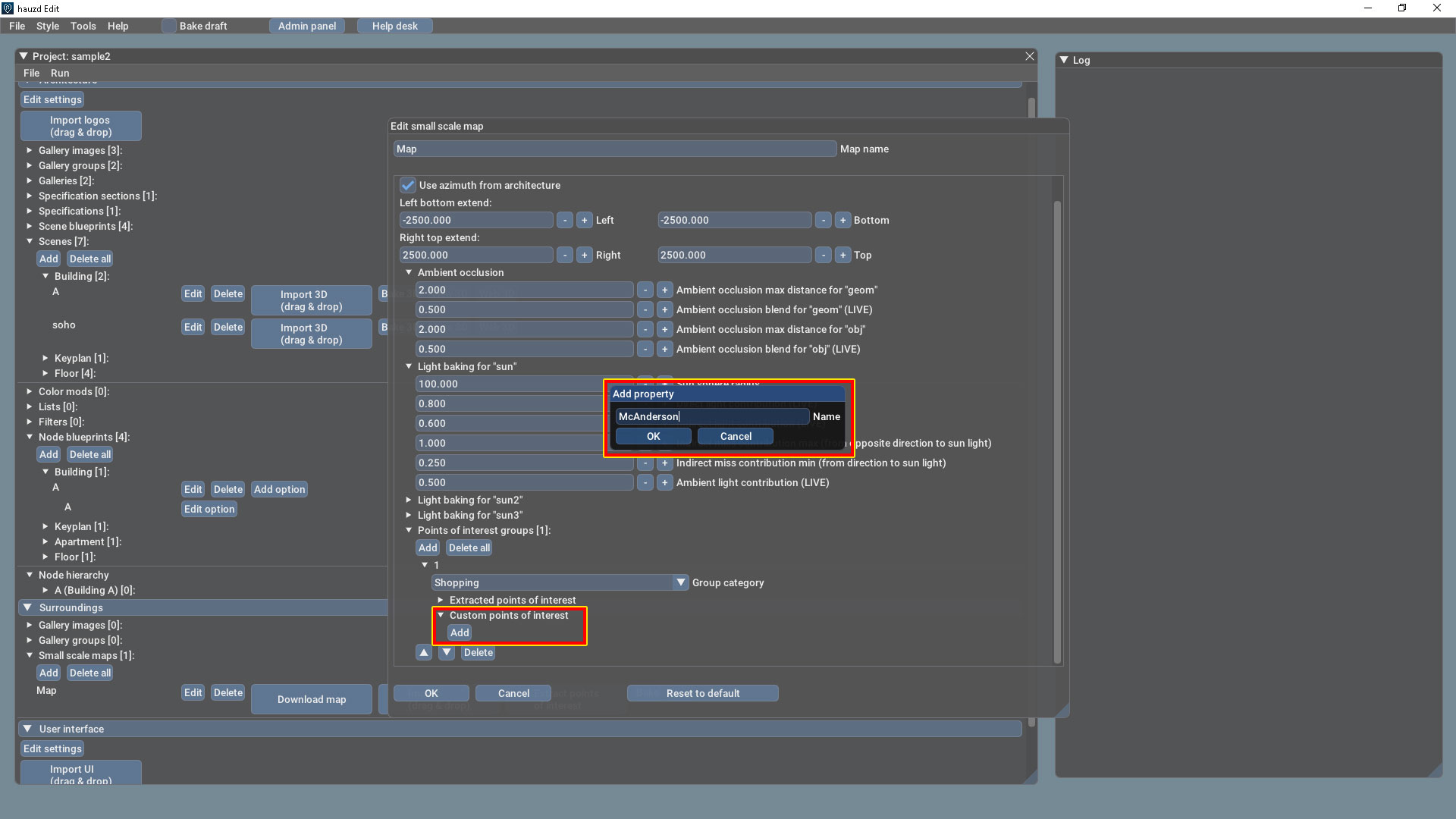Click the Name field containing McAnderson
Image resolution: width=1456 pixels, height=819 pixels.
point(711,416)
